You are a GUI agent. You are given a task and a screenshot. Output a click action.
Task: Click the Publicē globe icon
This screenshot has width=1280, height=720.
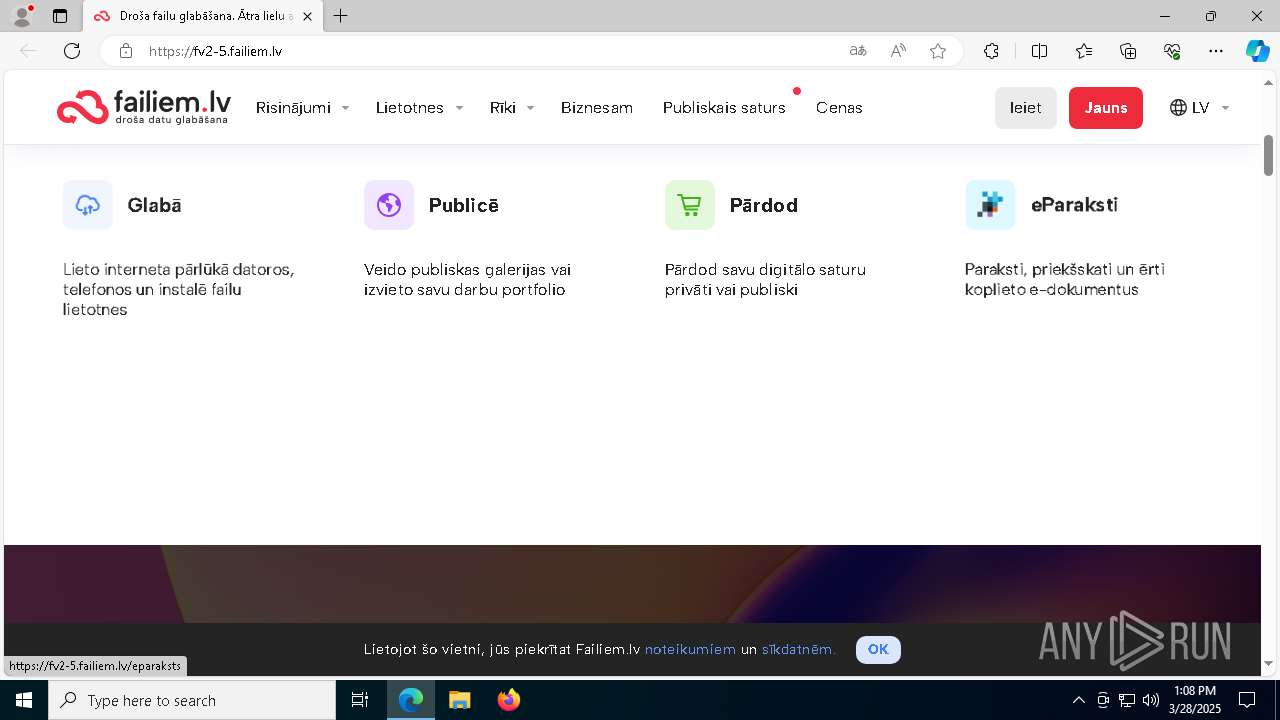point(389,205)
